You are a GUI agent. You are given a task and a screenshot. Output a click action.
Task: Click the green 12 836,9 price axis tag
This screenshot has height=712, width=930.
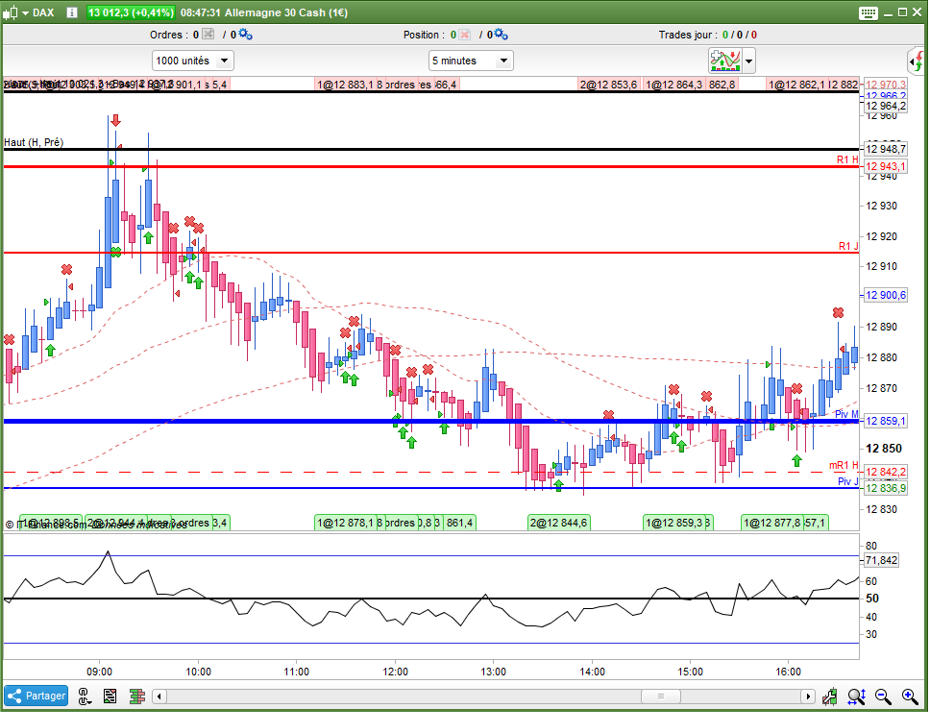coord(885,488)
